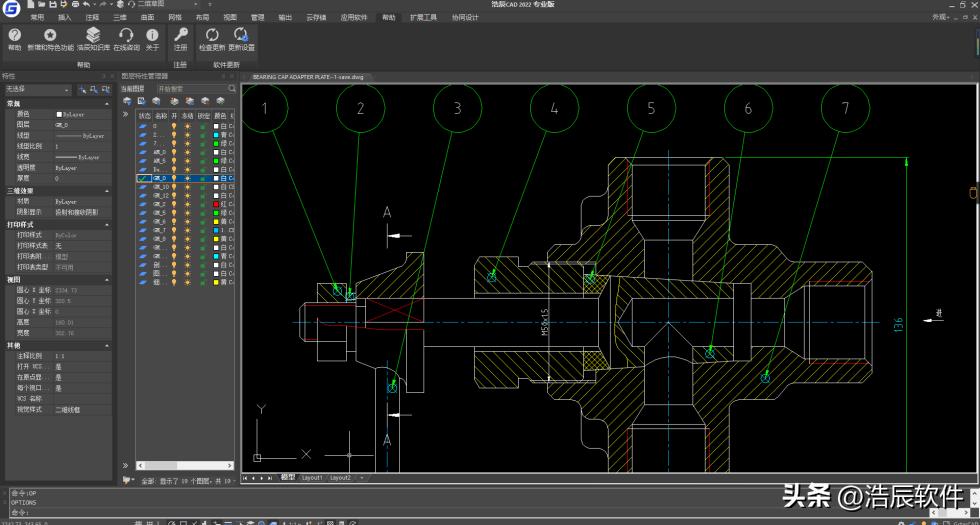Viewport: 980px width, 525px height.
Task: Click the red color swatch of layer GM_2
Action: (216, 204)
